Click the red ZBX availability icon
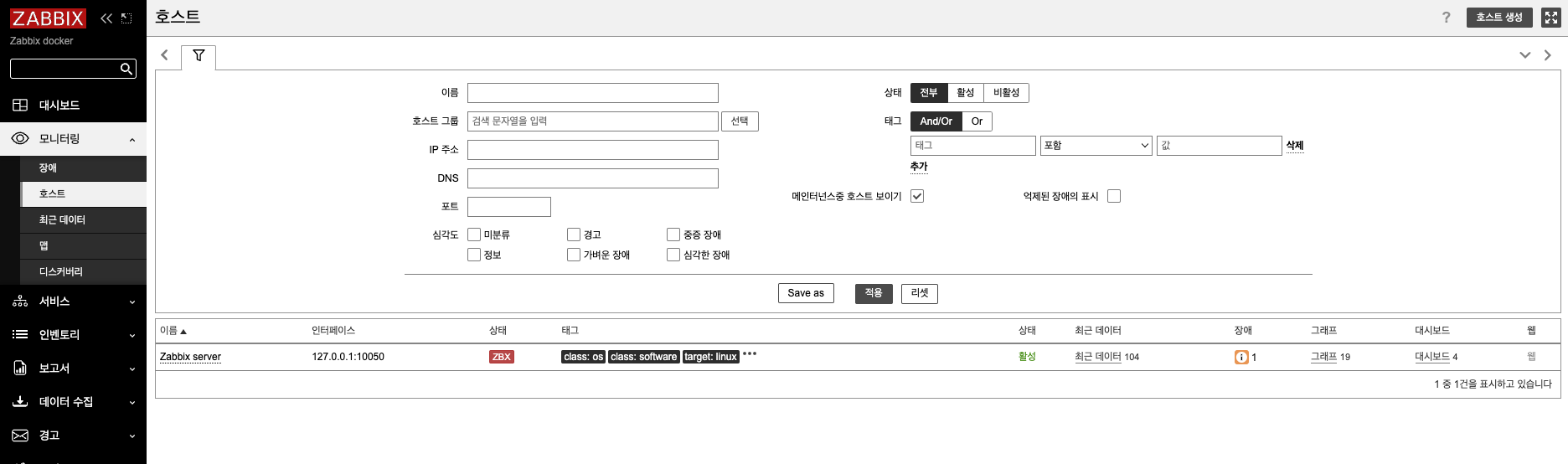The width and height of the screenshot is (1568, 464). tap(502, 357)
